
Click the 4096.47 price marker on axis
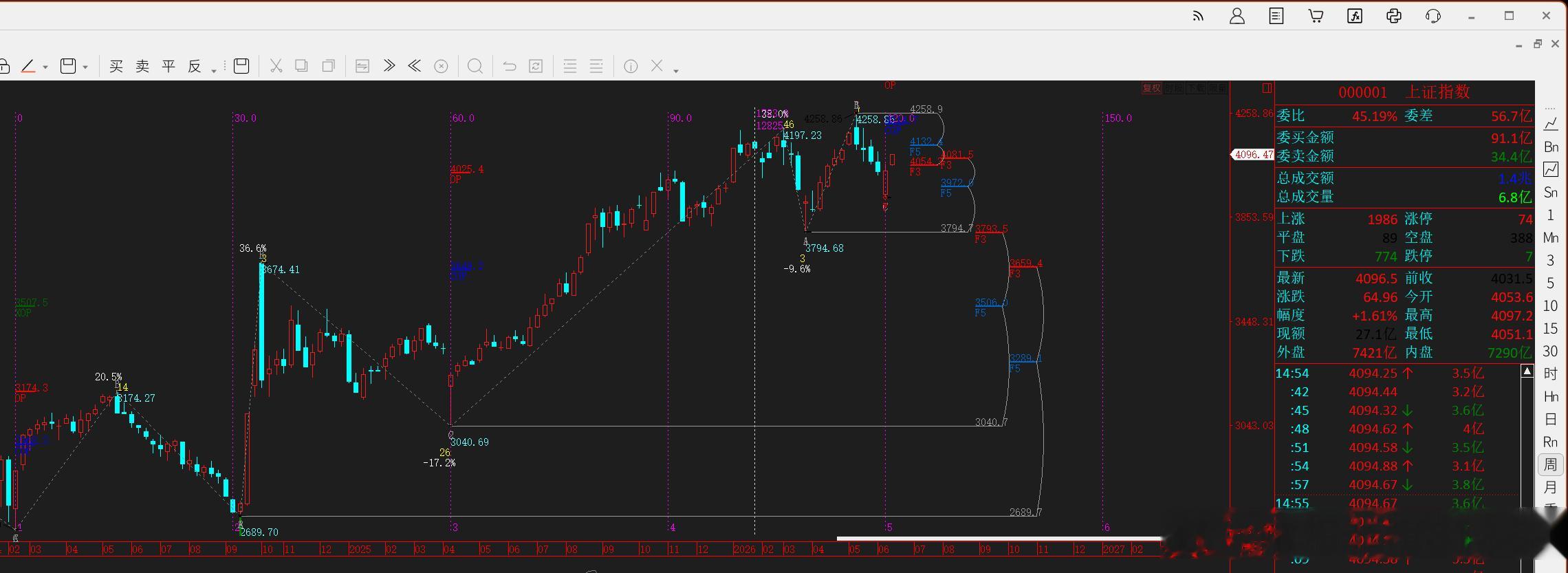(1253, 155)
